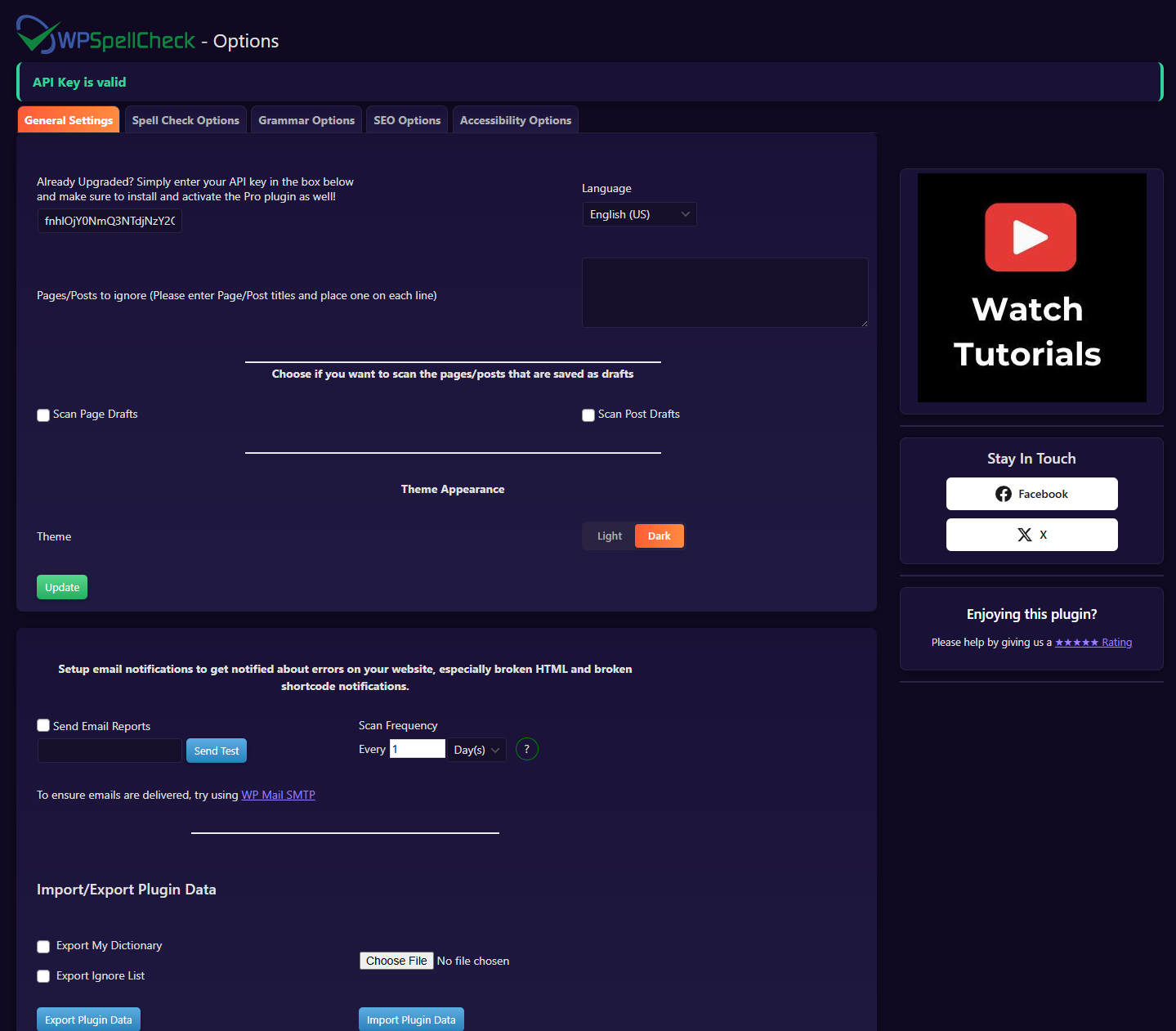Click the 'No file chosen' text
The image size is (1176, 1031).
pyautogui.click(x=473, y=961)
